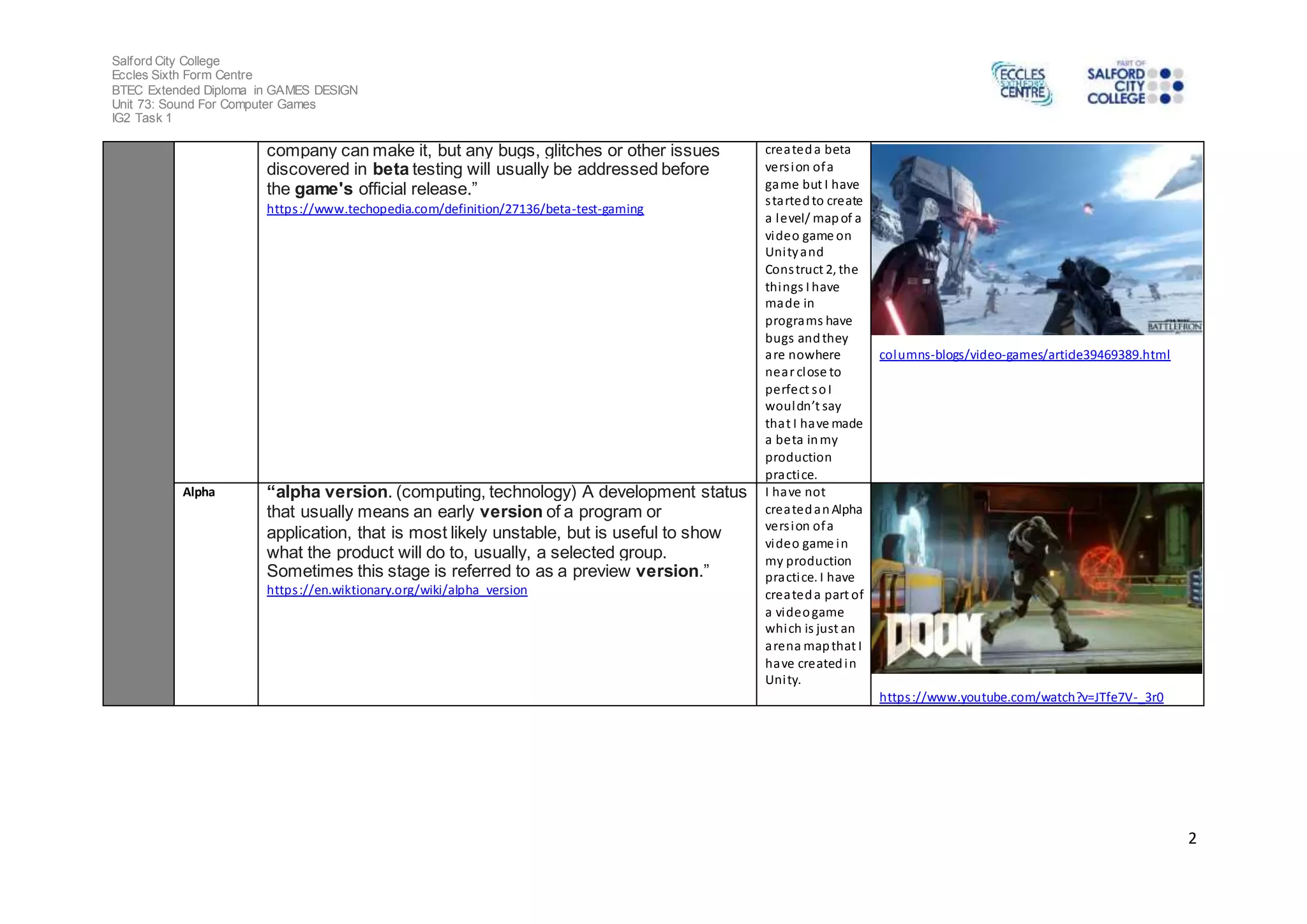Click the page number 2
This screenshot has width=1307, height=924.
[1191, 838]
